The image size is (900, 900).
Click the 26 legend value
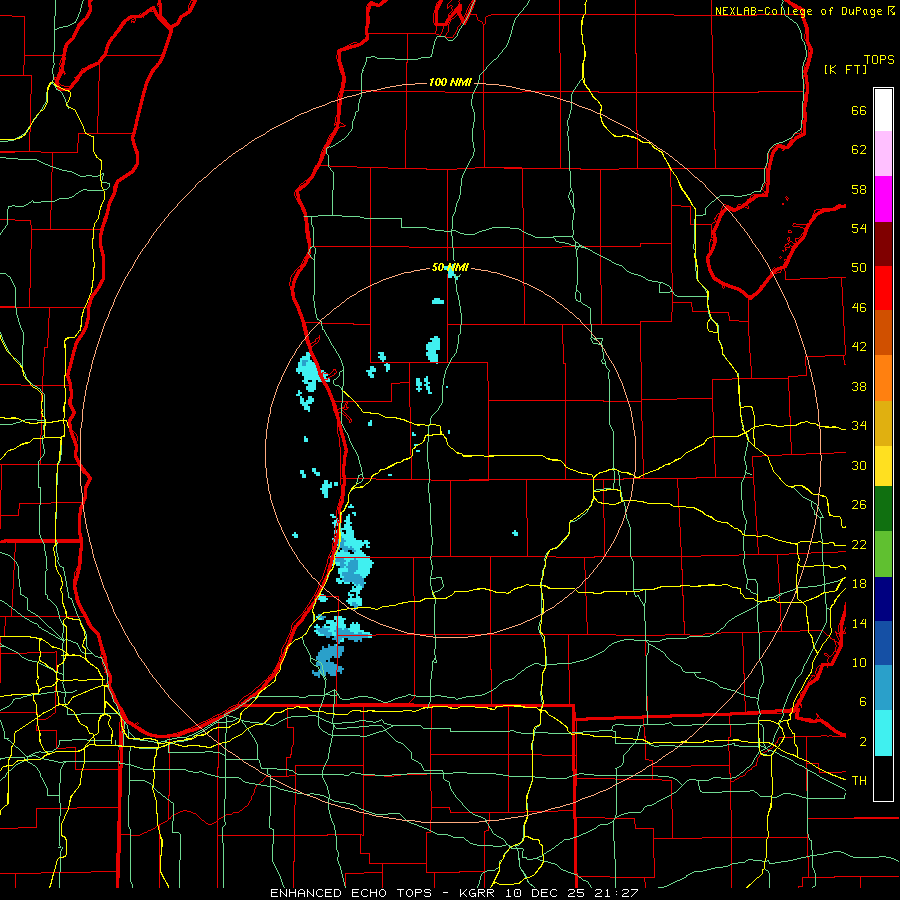pyautogui.click(x=859, y=505)
